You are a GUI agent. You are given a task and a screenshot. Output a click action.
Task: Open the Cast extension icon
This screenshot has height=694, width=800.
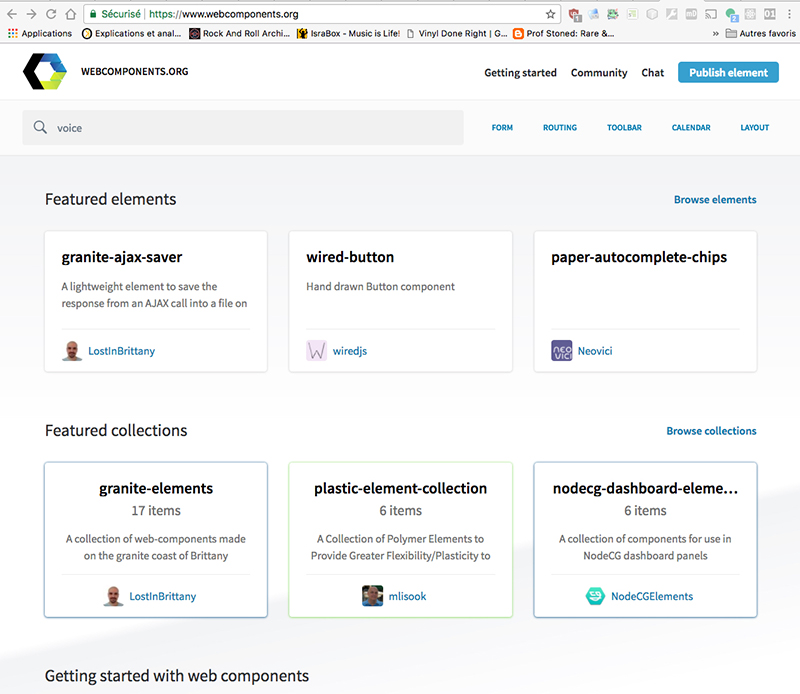tap(712, 14)
